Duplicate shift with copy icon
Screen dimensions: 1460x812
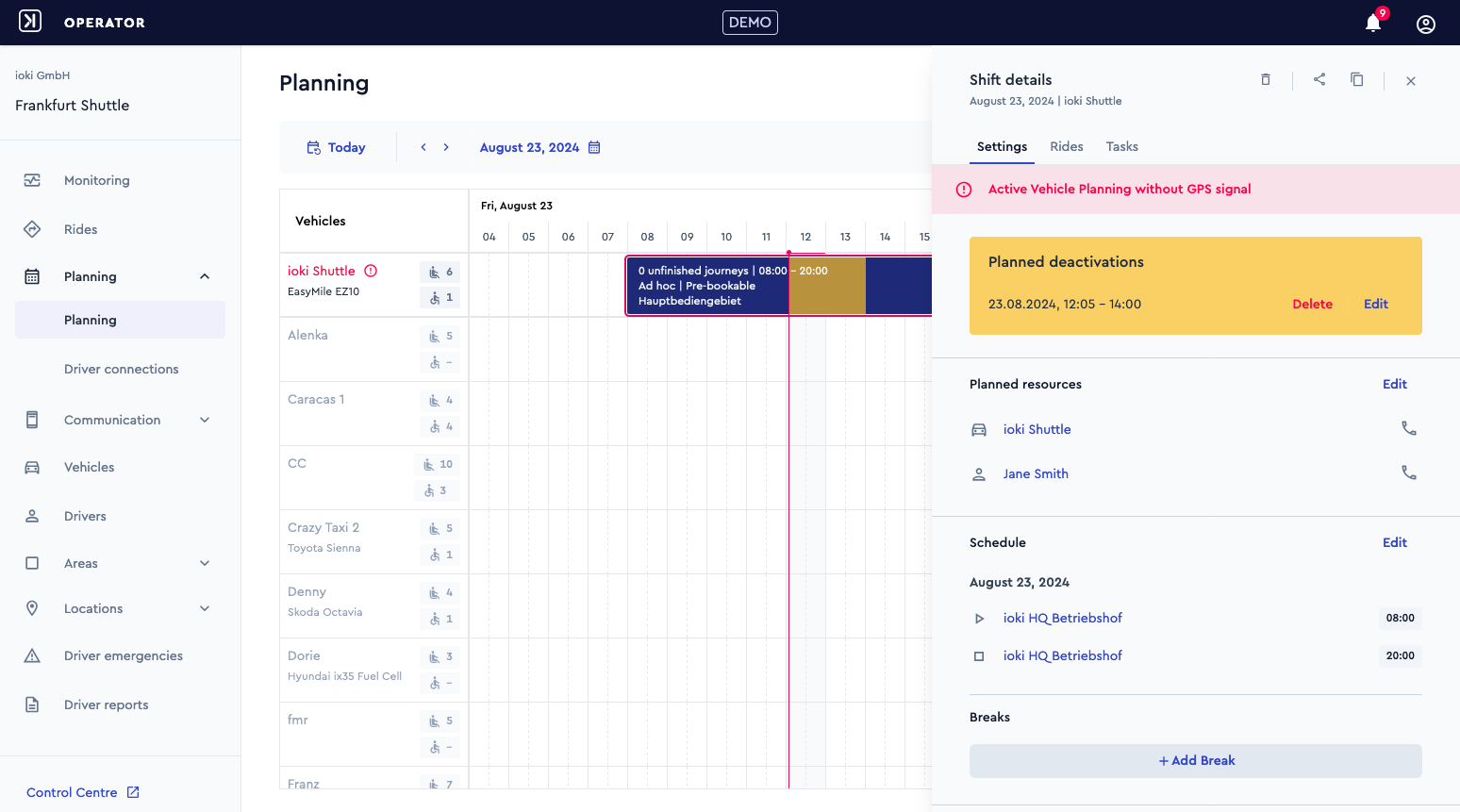(x=1357, y=80)
